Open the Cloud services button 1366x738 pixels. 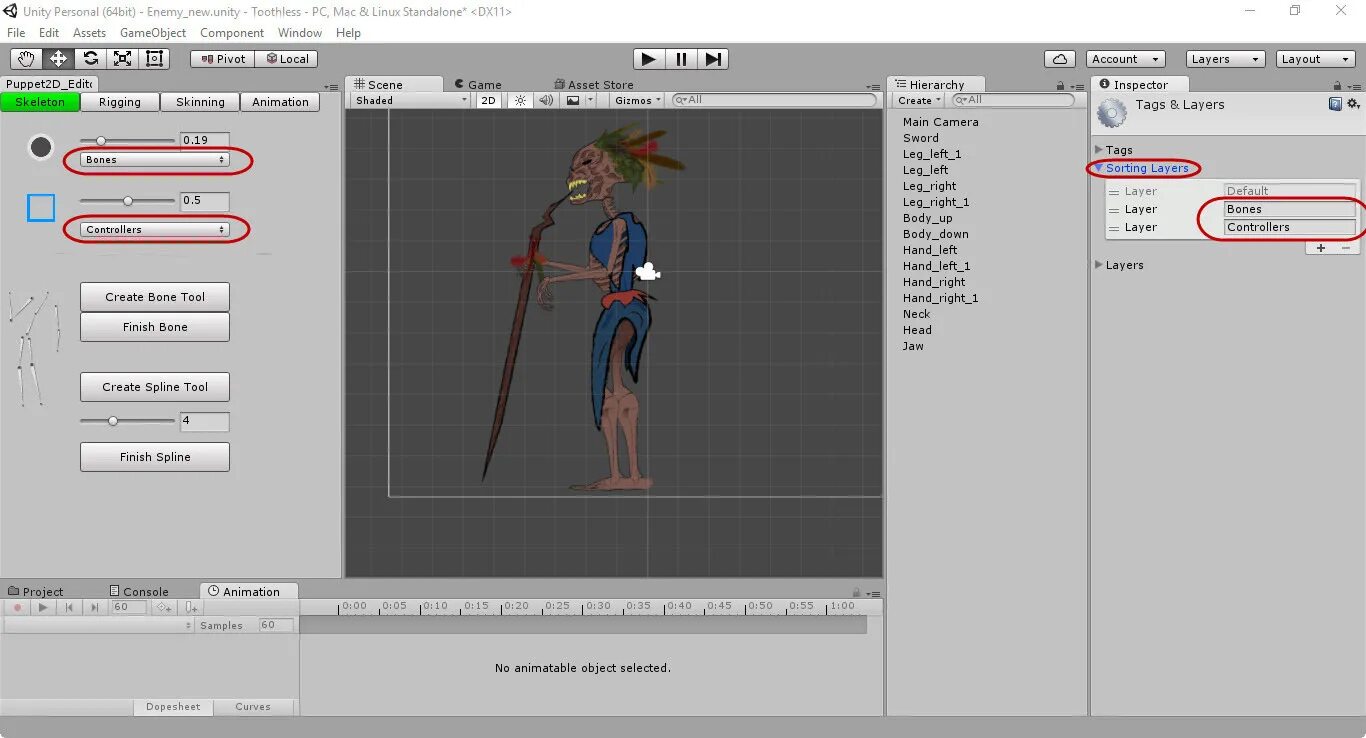(x=1060, y=59)
